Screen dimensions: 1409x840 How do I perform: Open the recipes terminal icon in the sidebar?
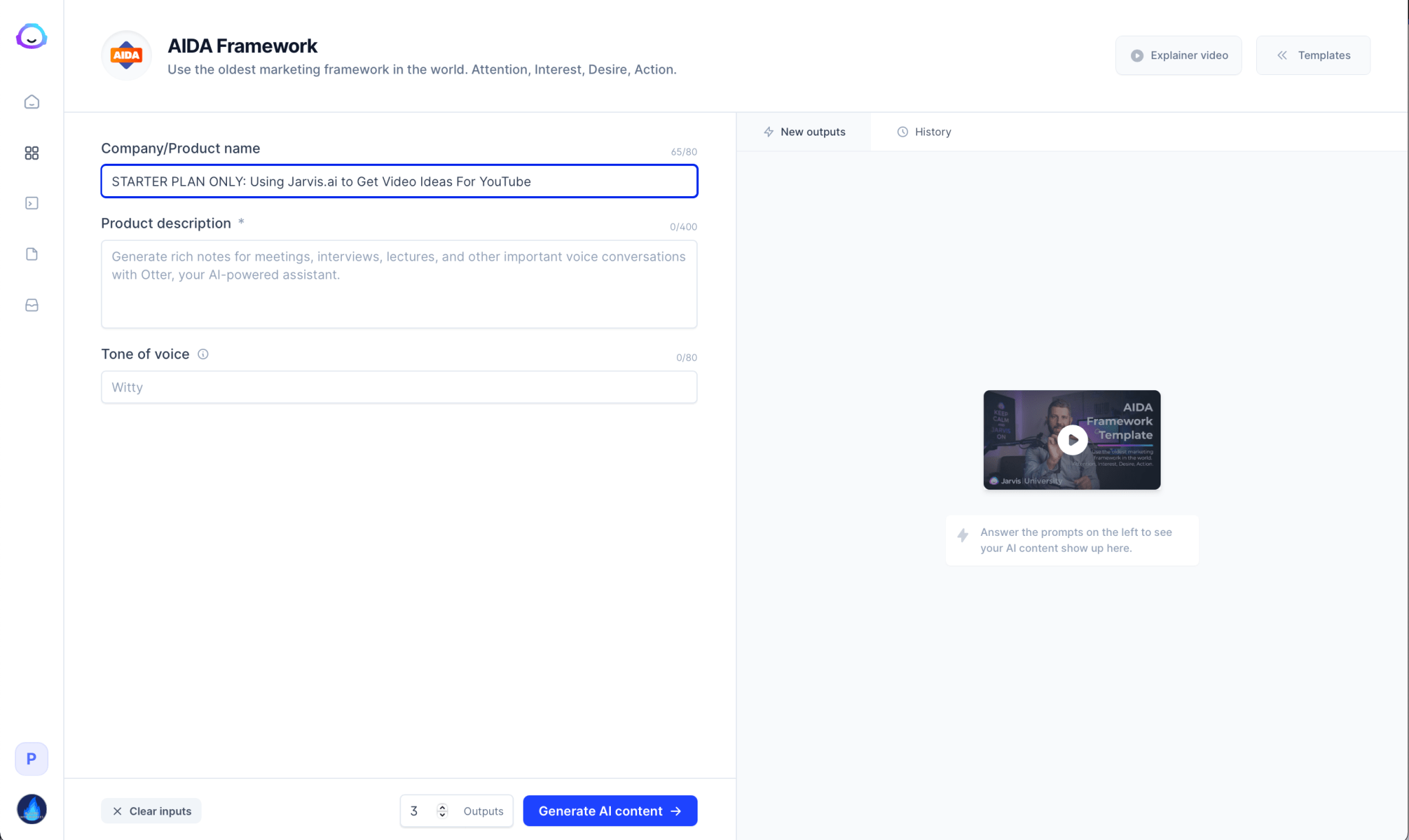(32, 203)
